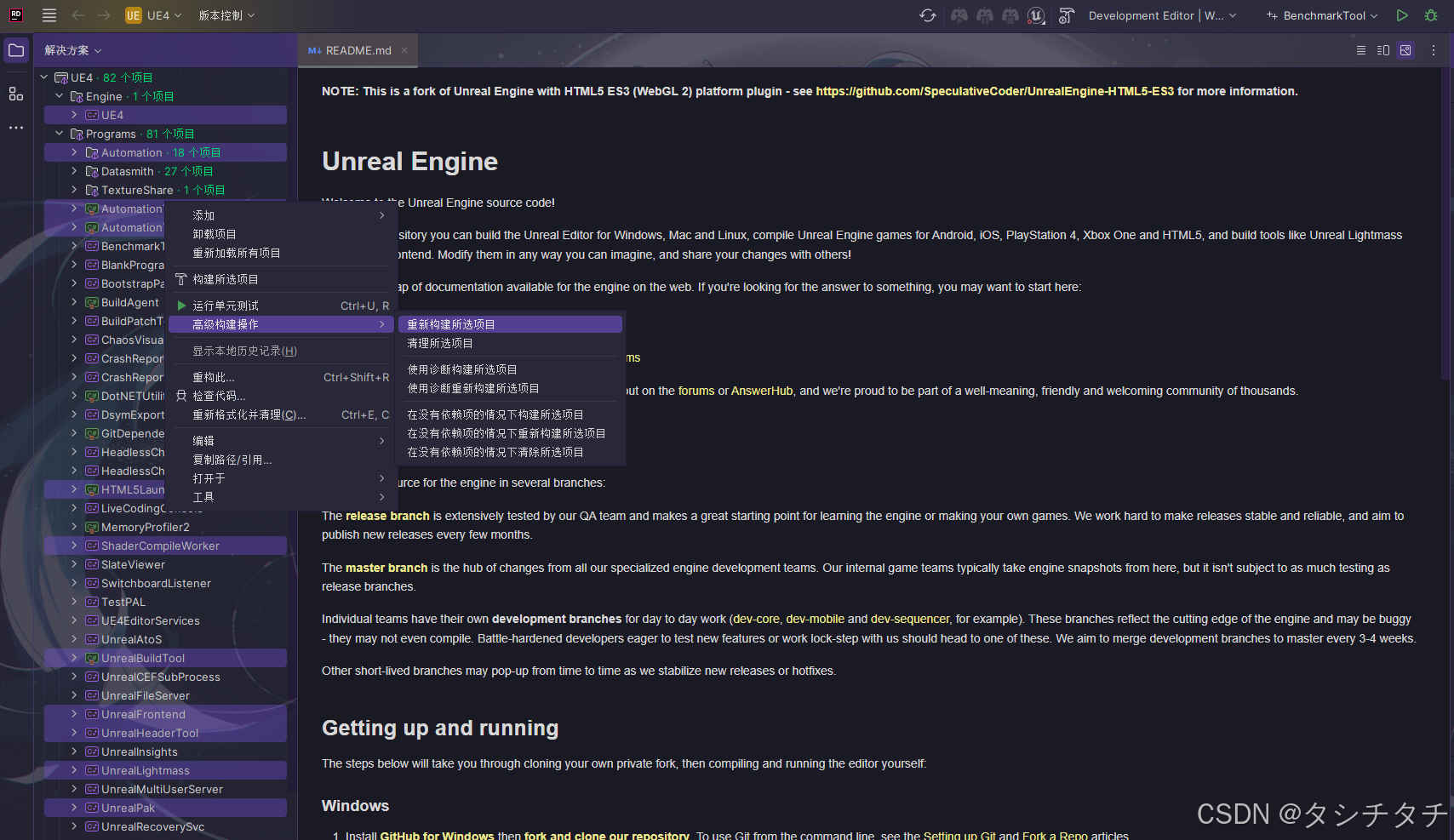Select the UnrealBuildTool project in the tree

(143, 657)
